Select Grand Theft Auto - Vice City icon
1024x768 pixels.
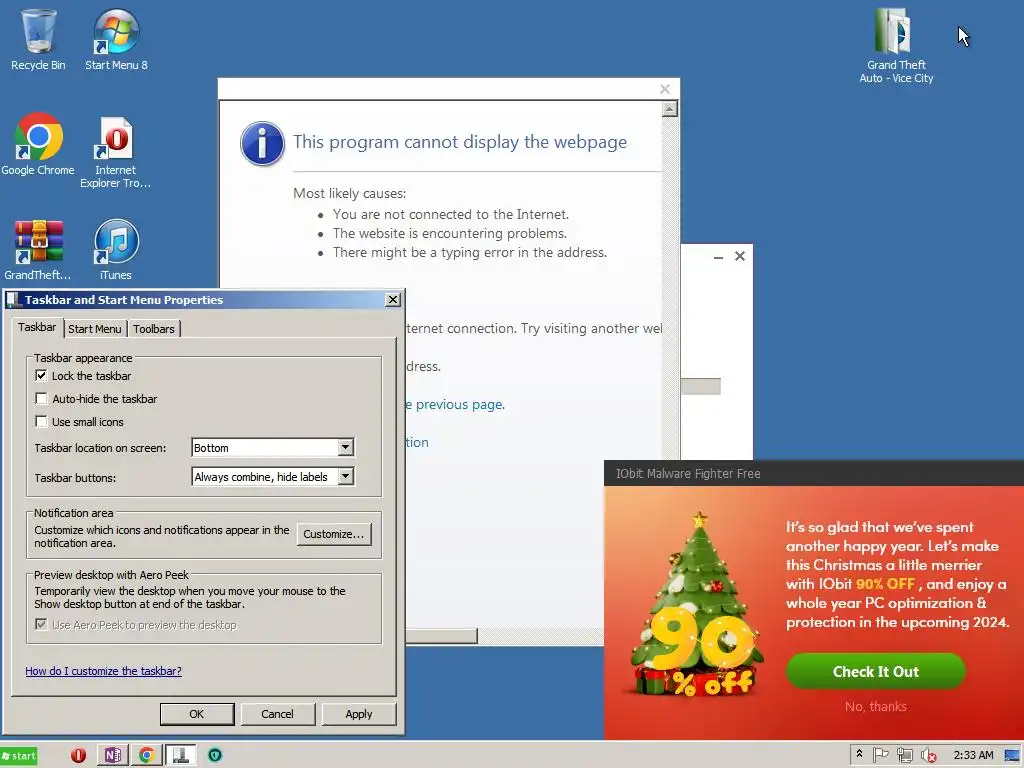point(896,46)
